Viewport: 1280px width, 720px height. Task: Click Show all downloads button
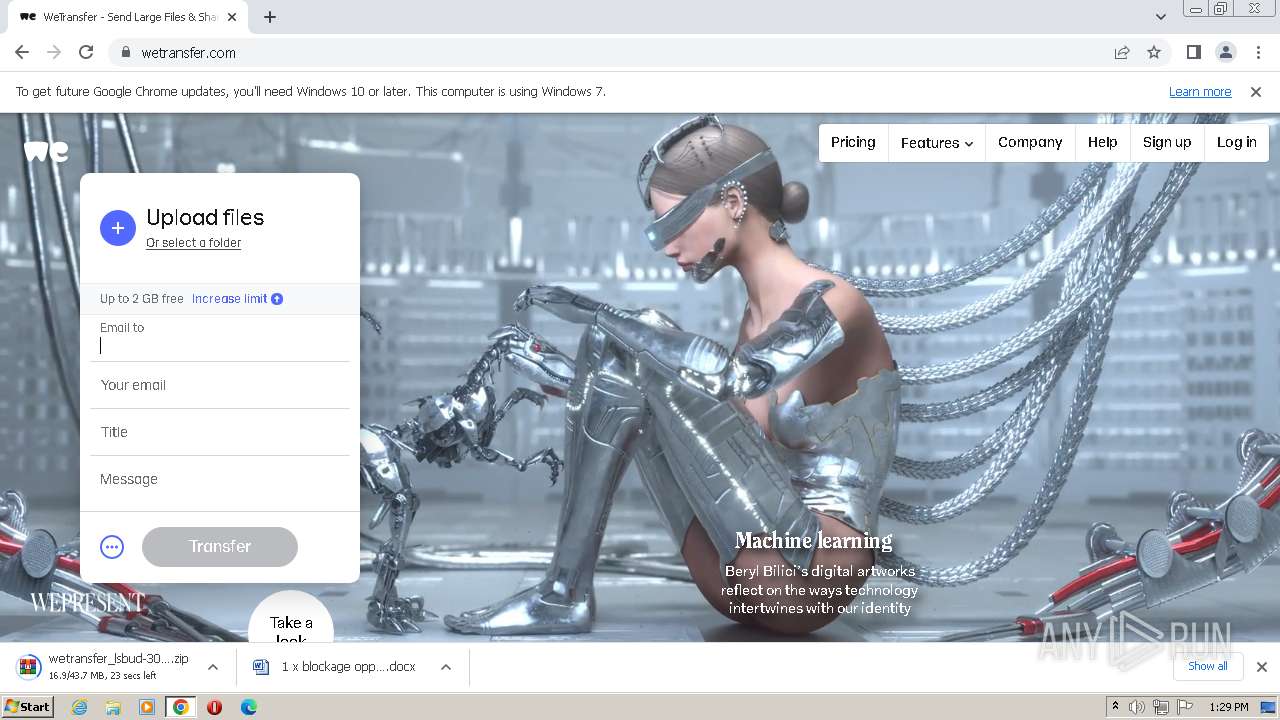(x=1208, y=667)
